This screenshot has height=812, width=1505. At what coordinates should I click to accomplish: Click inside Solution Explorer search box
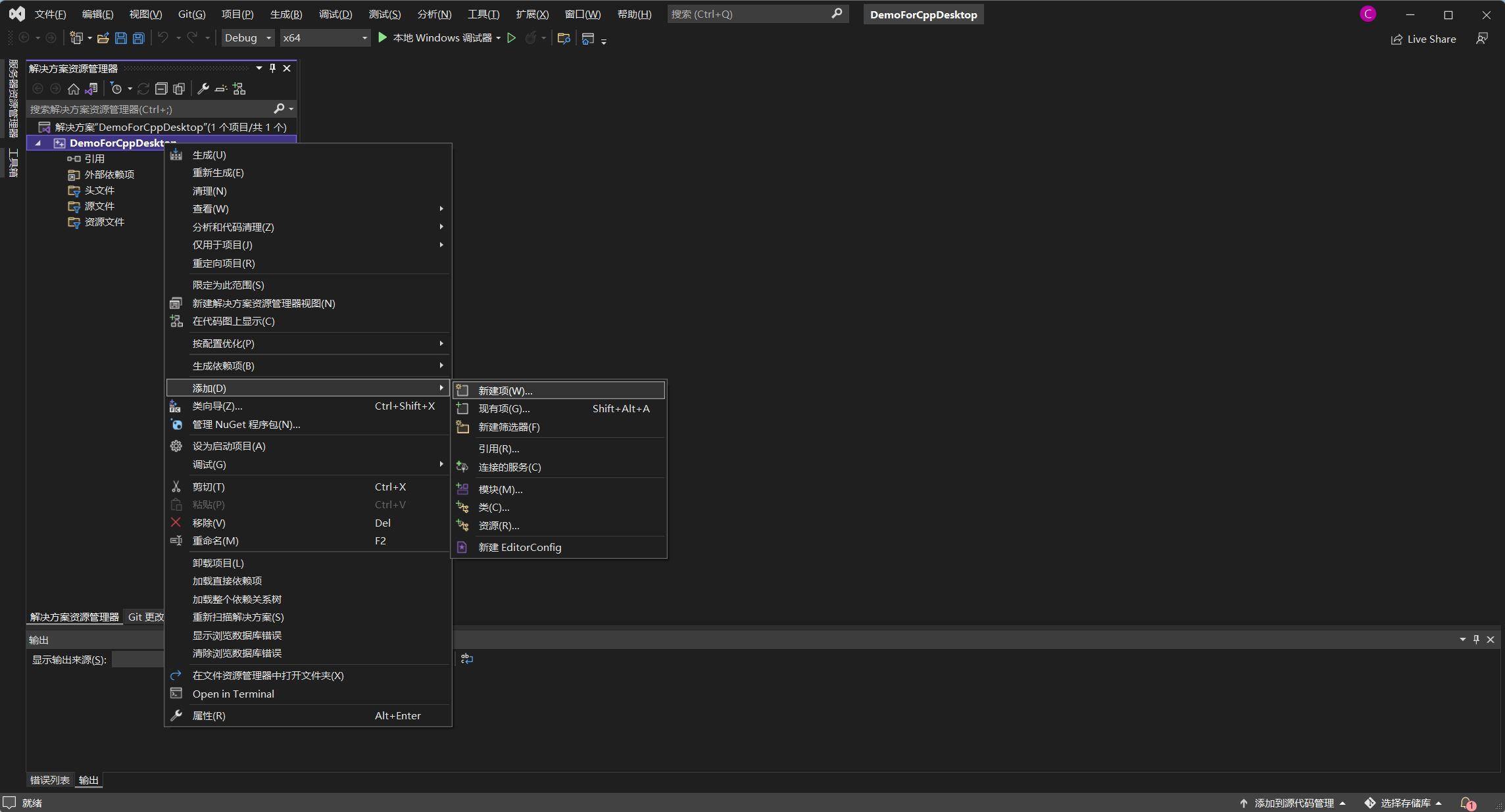click(150, 109)
